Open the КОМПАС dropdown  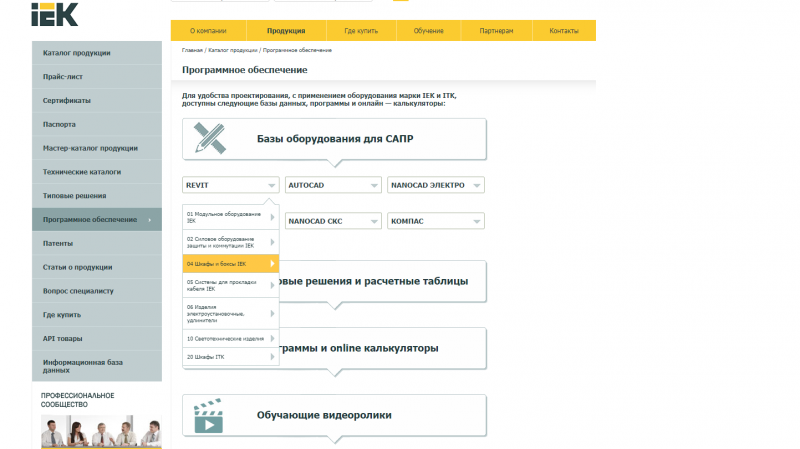[436, 221]
